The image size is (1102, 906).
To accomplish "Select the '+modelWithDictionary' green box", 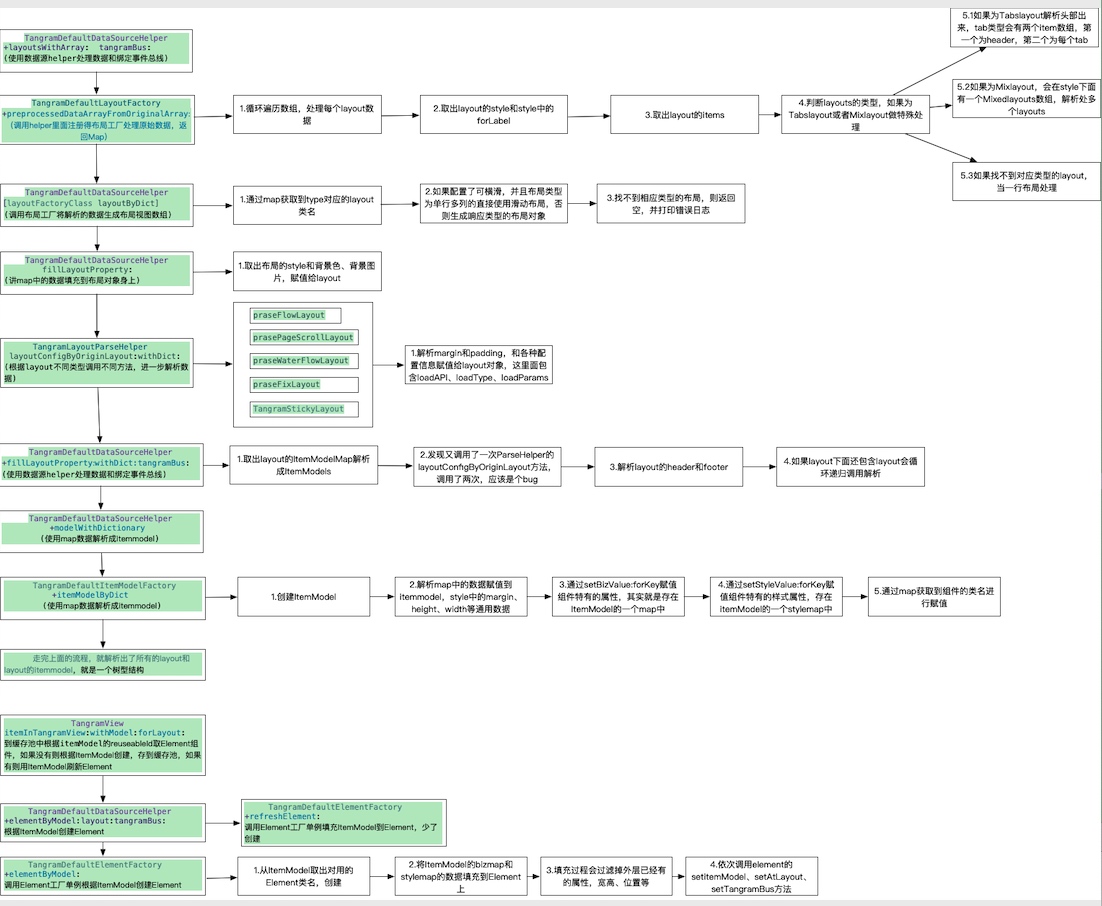I will [101, 531].
